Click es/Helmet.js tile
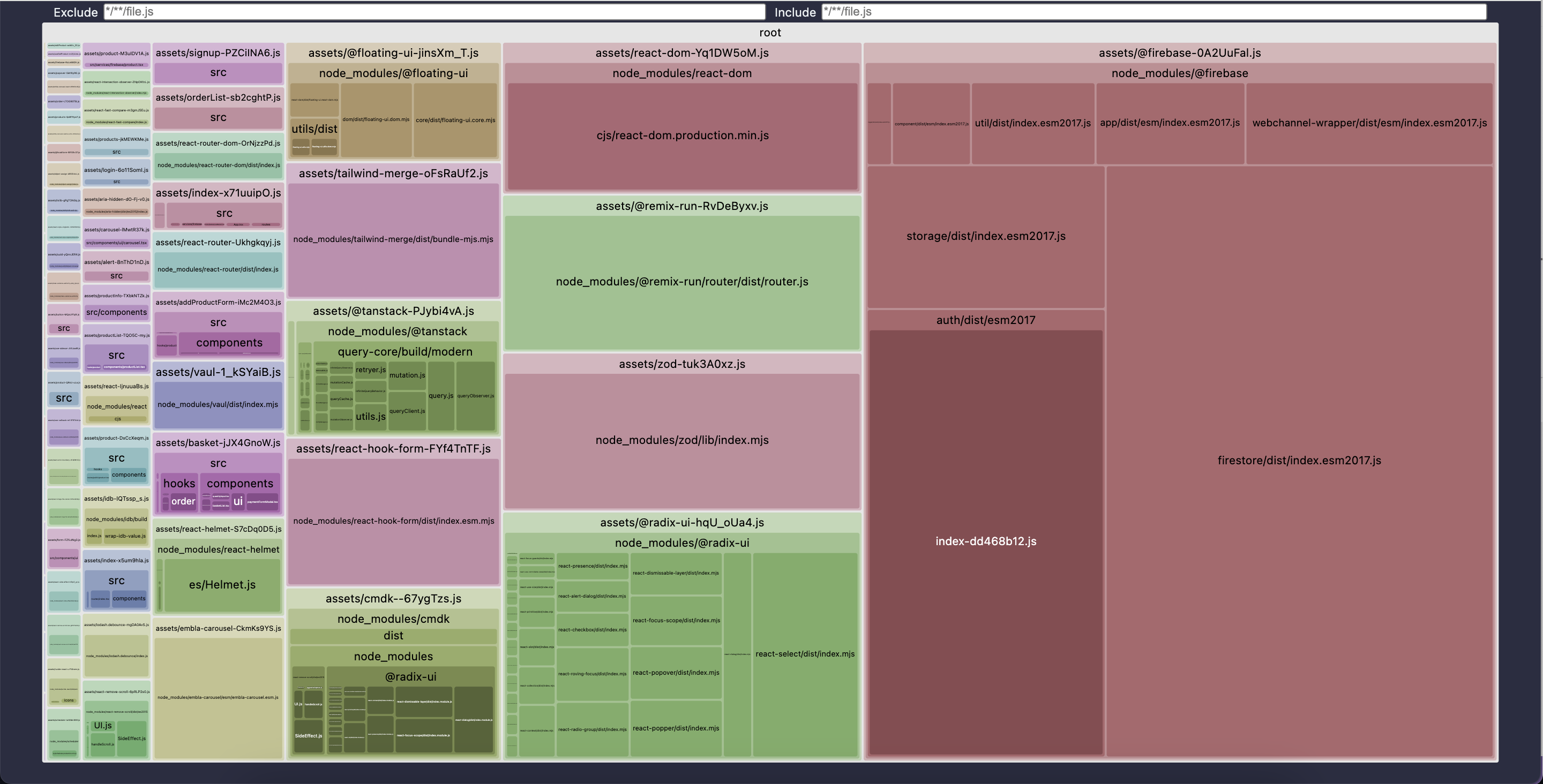Screen dimensions: 1543x784 [222, 585]
